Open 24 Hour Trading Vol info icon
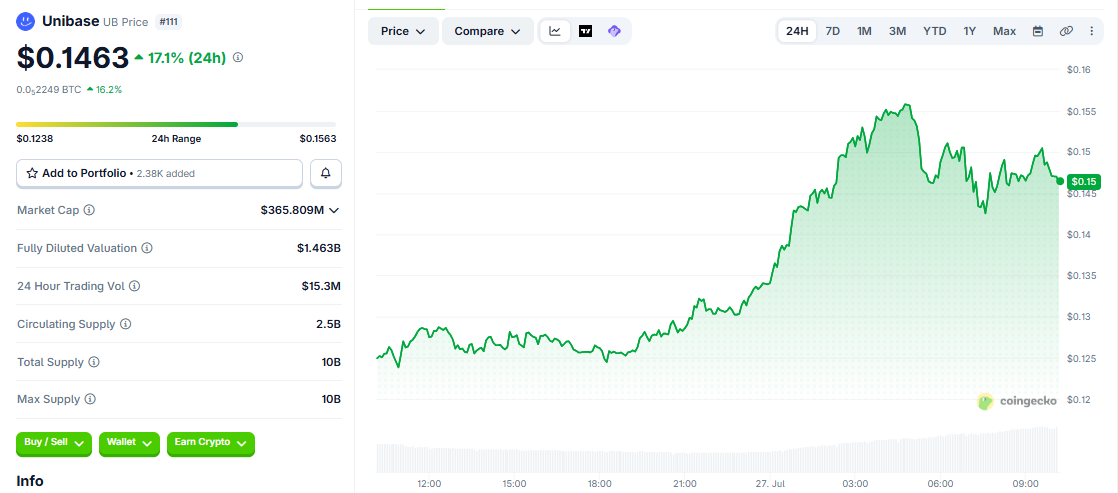 click(x=134, y=286)
